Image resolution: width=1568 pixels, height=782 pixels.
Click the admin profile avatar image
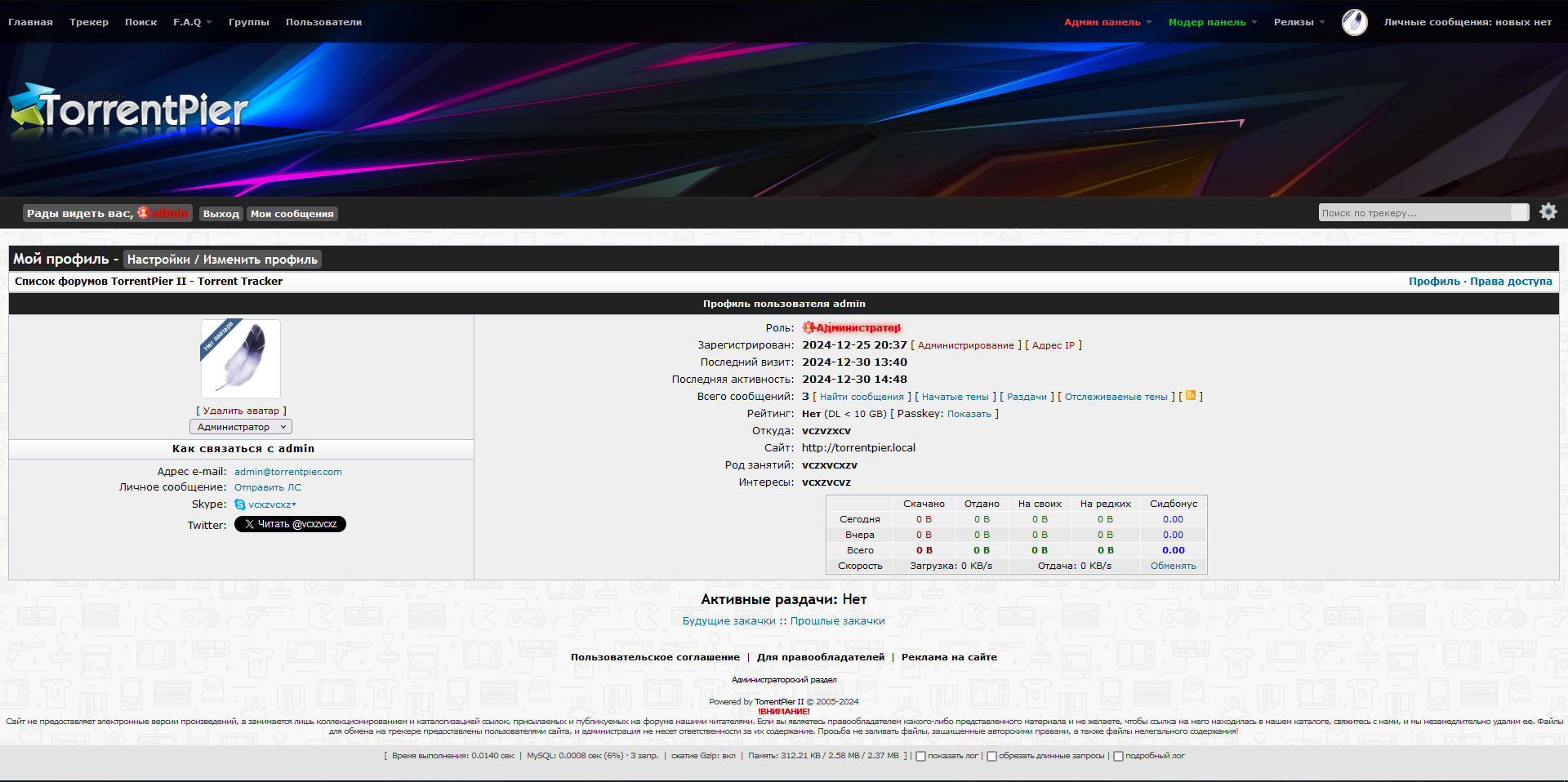tap(241, 358)
